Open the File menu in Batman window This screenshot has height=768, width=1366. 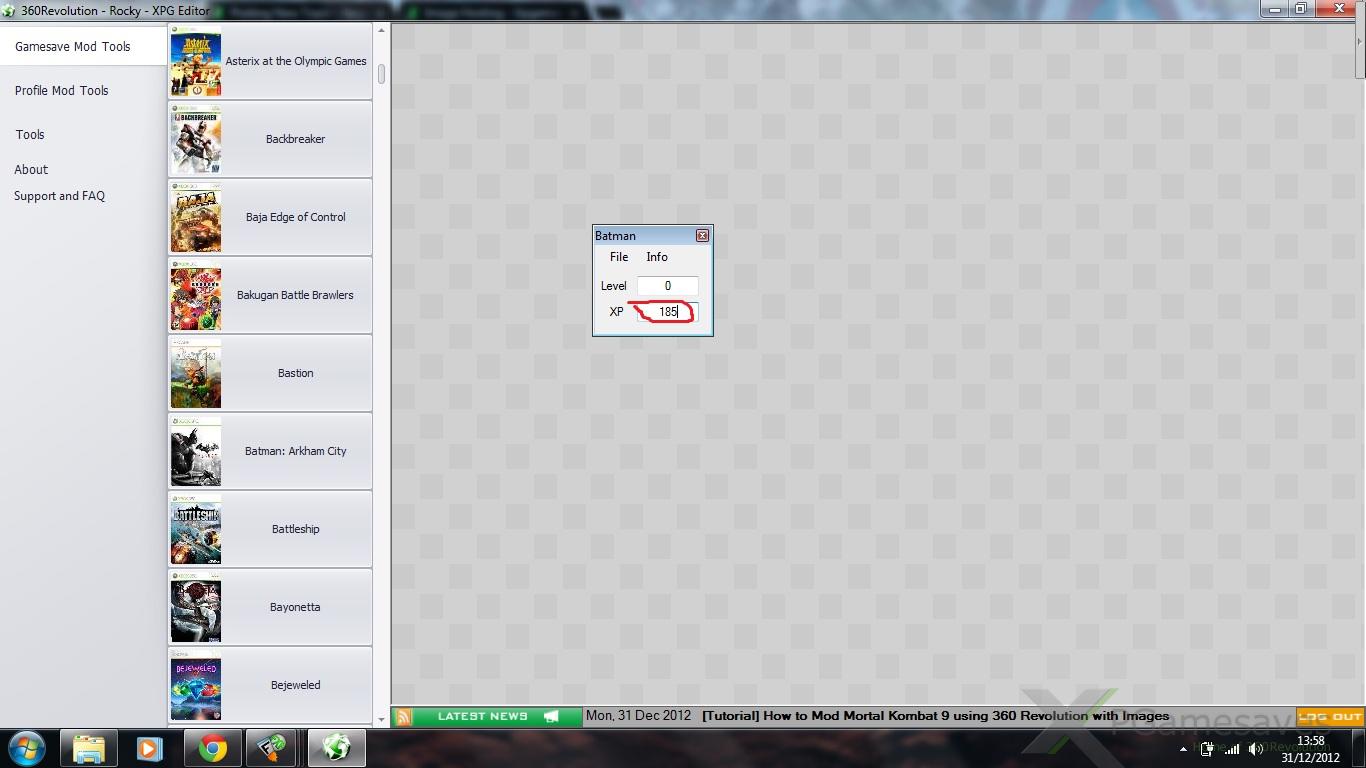619,257
